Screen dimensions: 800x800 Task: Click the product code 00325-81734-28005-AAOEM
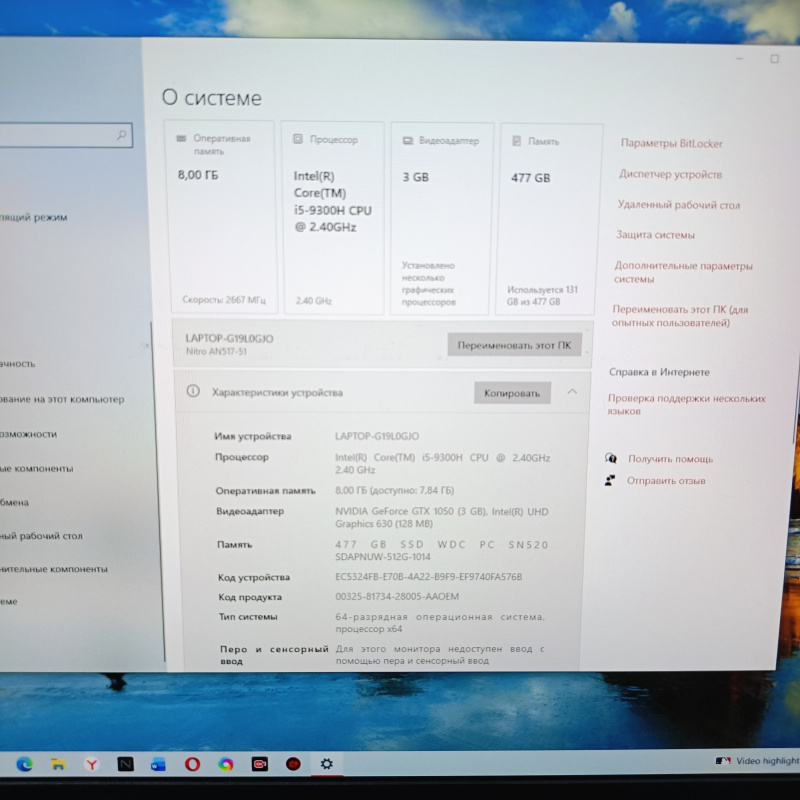tap(396, 596)
